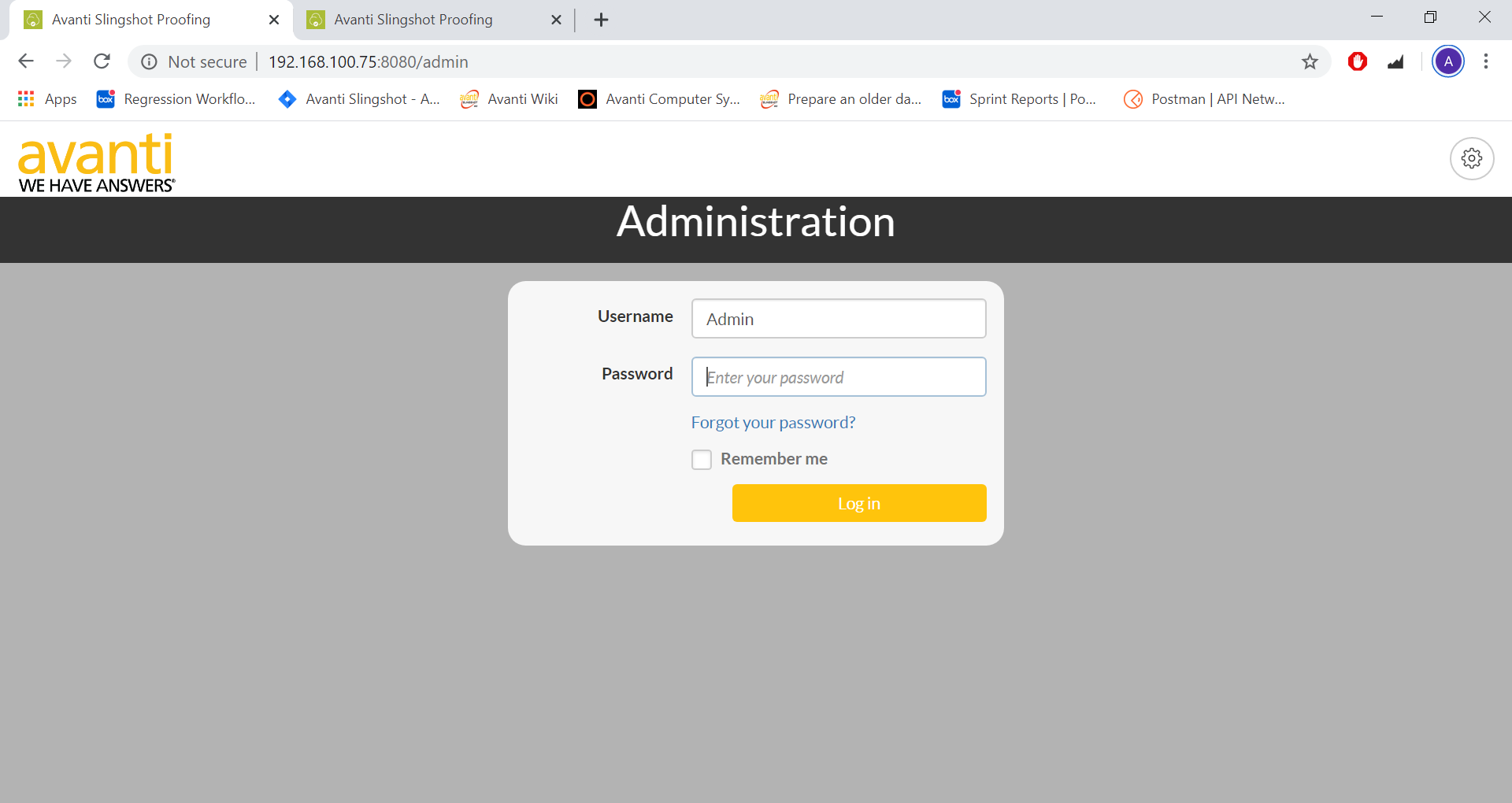Click the yellow Log in button
Image resolution: width=1512 pixels, height=803 pixels.
point(859,503)
